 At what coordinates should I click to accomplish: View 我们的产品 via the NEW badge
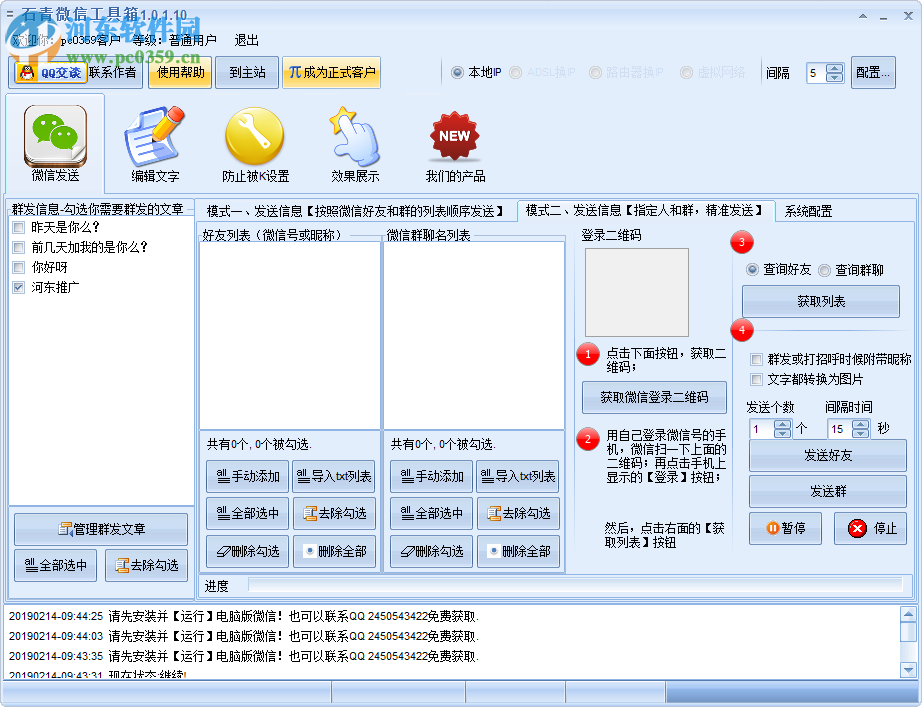pos(454,135)
